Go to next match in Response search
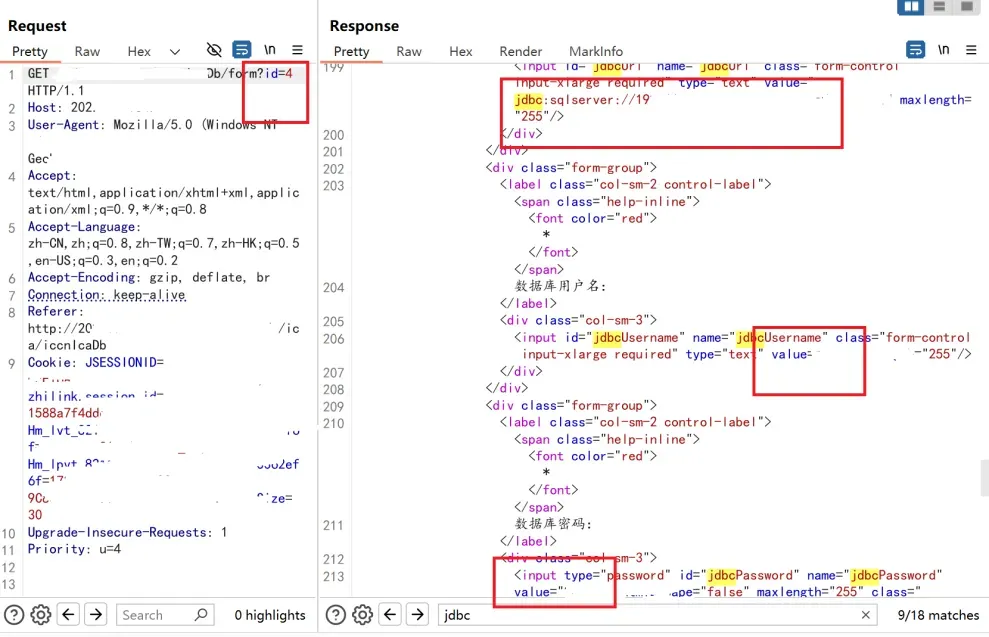Viewport: 989px width, 637px height. [418, 615]
